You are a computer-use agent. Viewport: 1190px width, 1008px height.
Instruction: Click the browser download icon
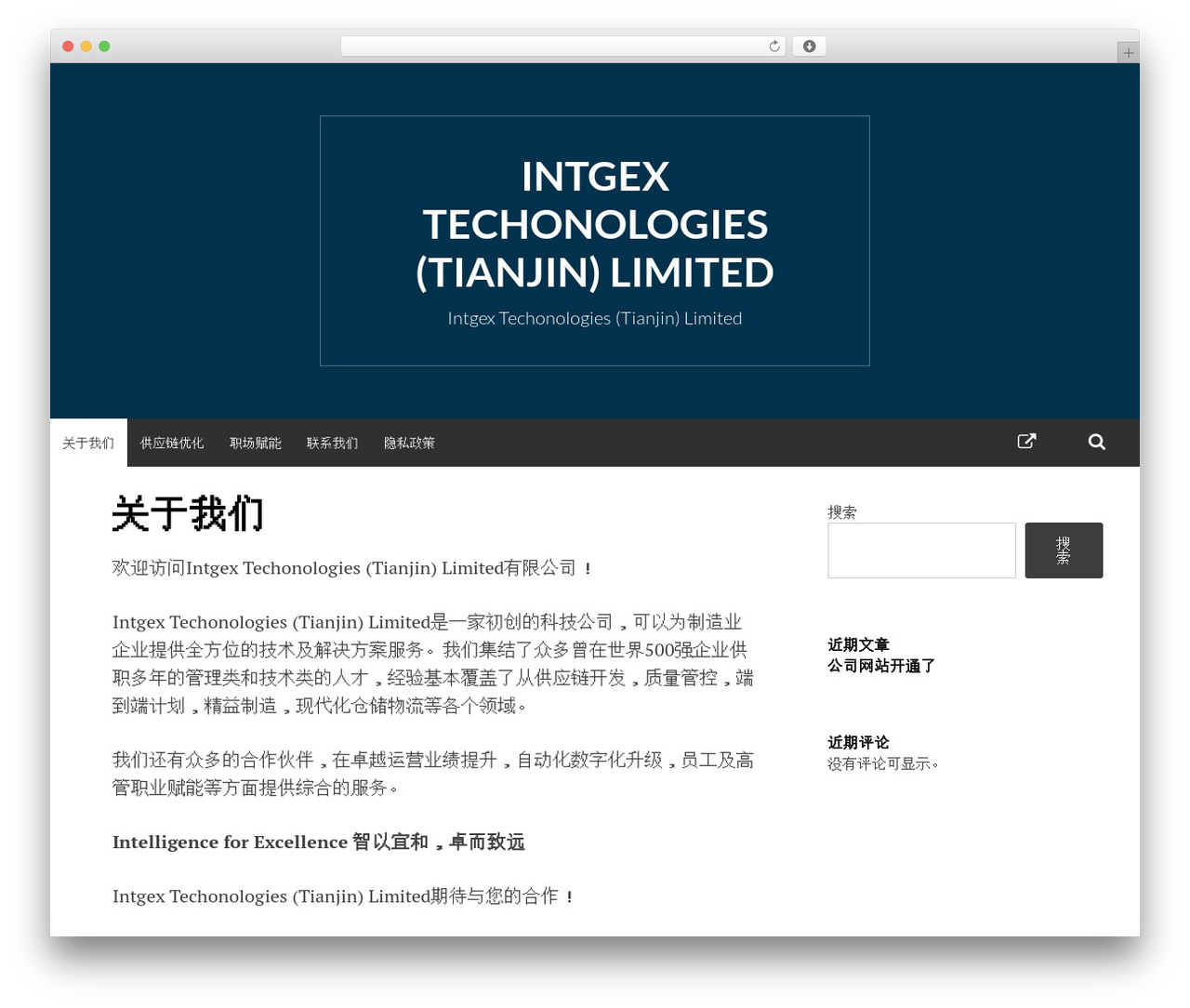(x=809, y=46)
